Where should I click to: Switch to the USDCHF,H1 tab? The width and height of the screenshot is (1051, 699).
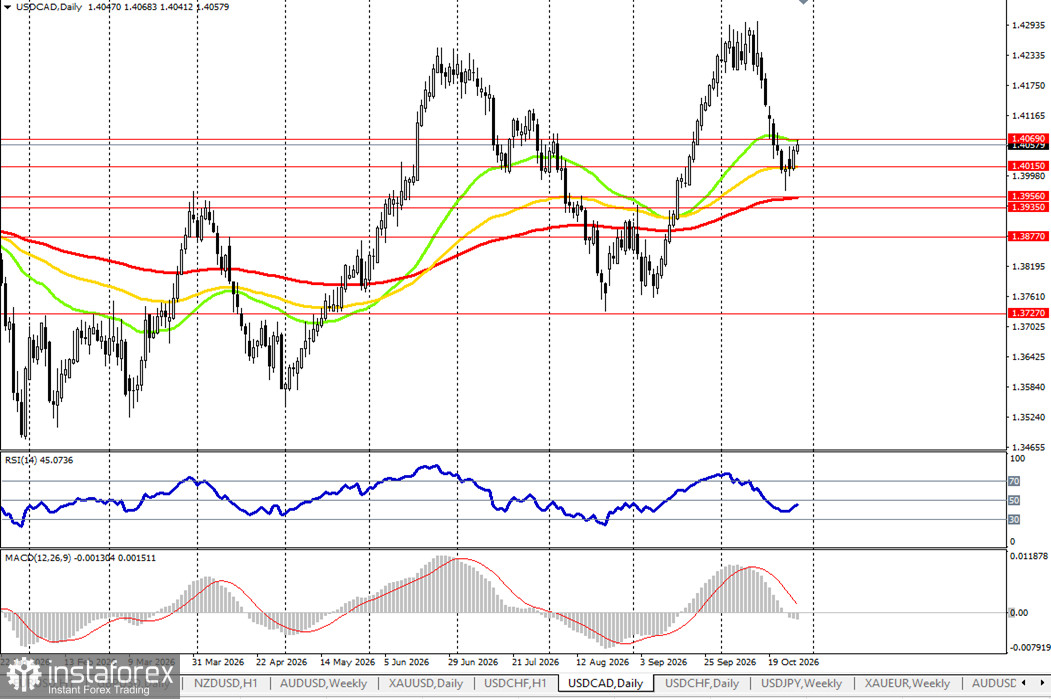pyautogui.click(x=515, y=683)
